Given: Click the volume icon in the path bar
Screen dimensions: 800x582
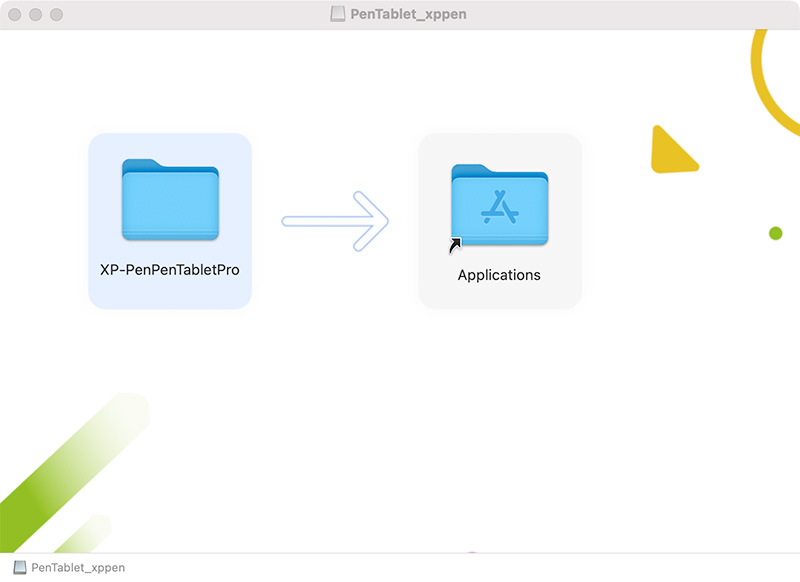Looking at the screenshot, I should (x=19, y=567).
